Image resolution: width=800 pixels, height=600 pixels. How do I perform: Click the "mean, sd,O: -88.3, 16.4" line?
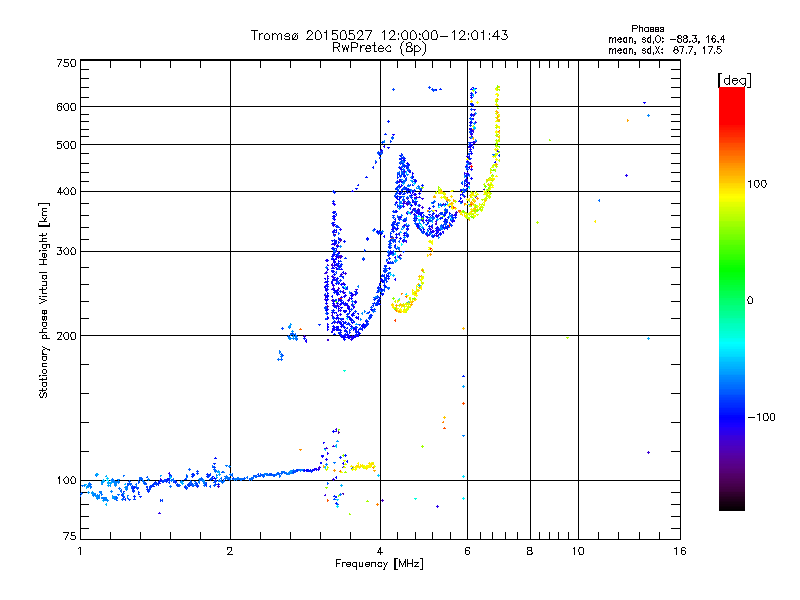point(666,39)
